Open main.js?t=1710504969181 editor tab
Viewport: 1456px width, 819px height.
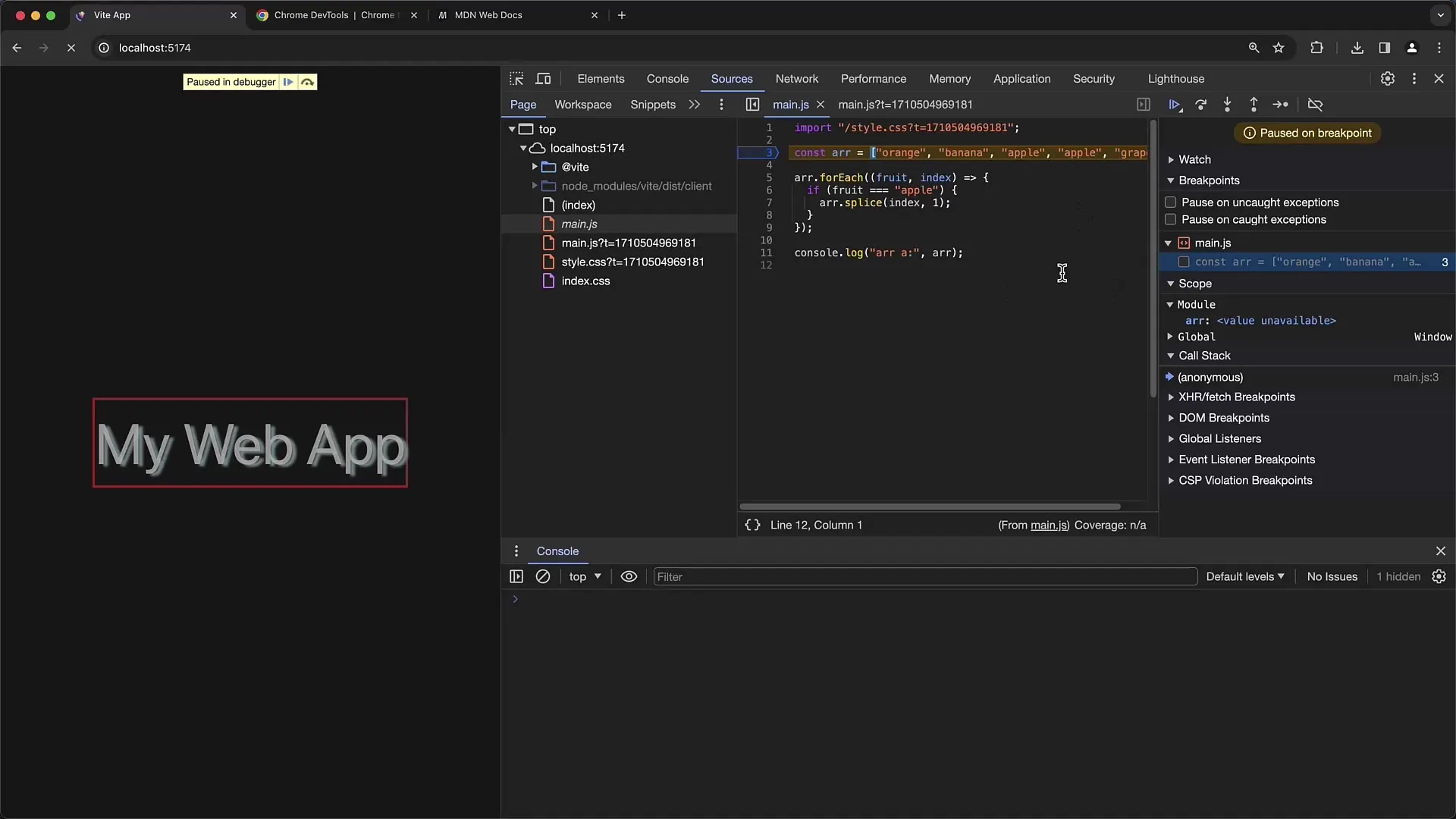pos(905,105)
